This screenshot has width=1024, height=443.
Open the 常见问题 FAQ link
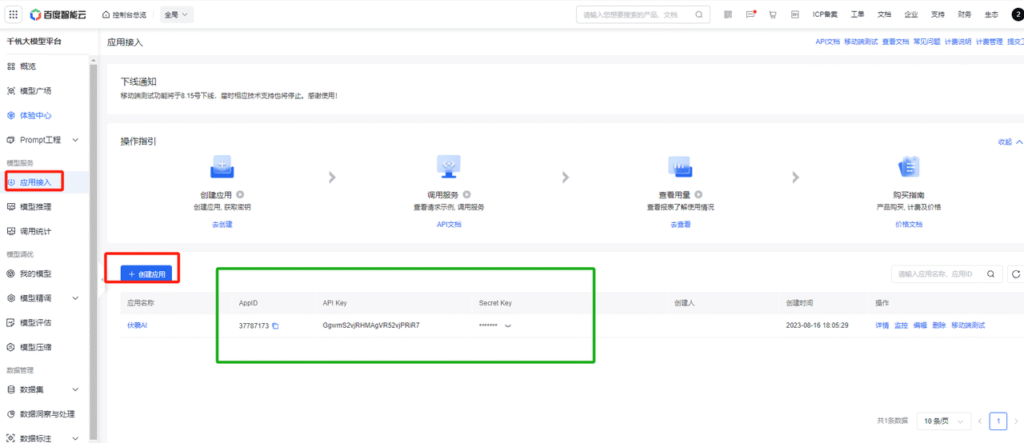click(x=927, y=42)
